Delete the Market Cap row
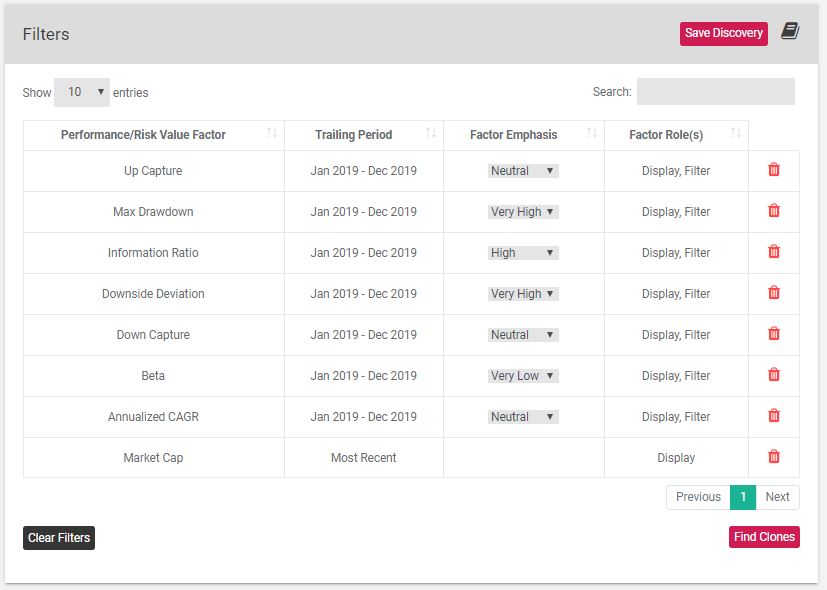The width and height of the screenshot is (827, 590). (x=774, y=457)
